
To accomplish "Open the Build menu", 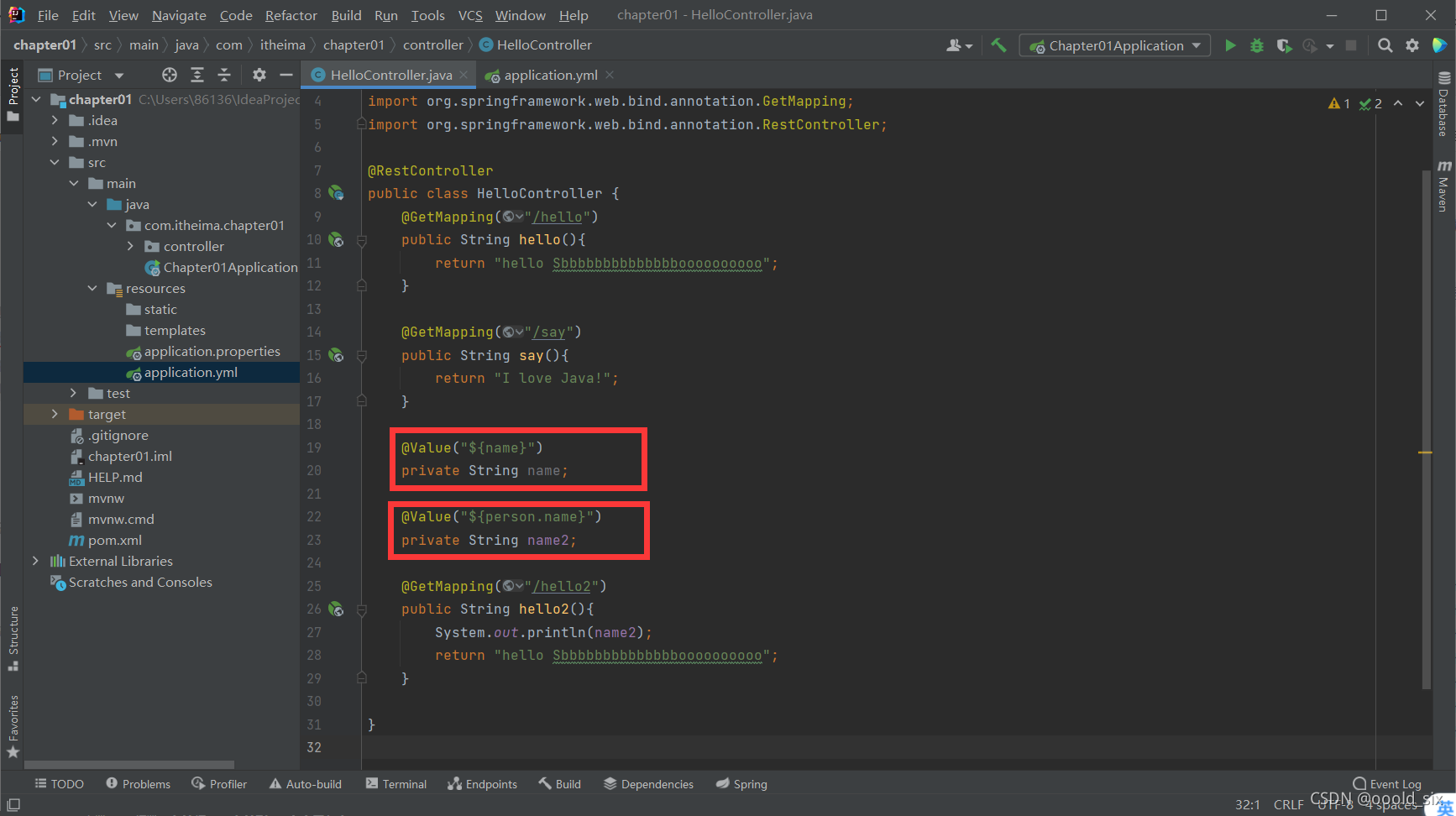I will (346, 15).
